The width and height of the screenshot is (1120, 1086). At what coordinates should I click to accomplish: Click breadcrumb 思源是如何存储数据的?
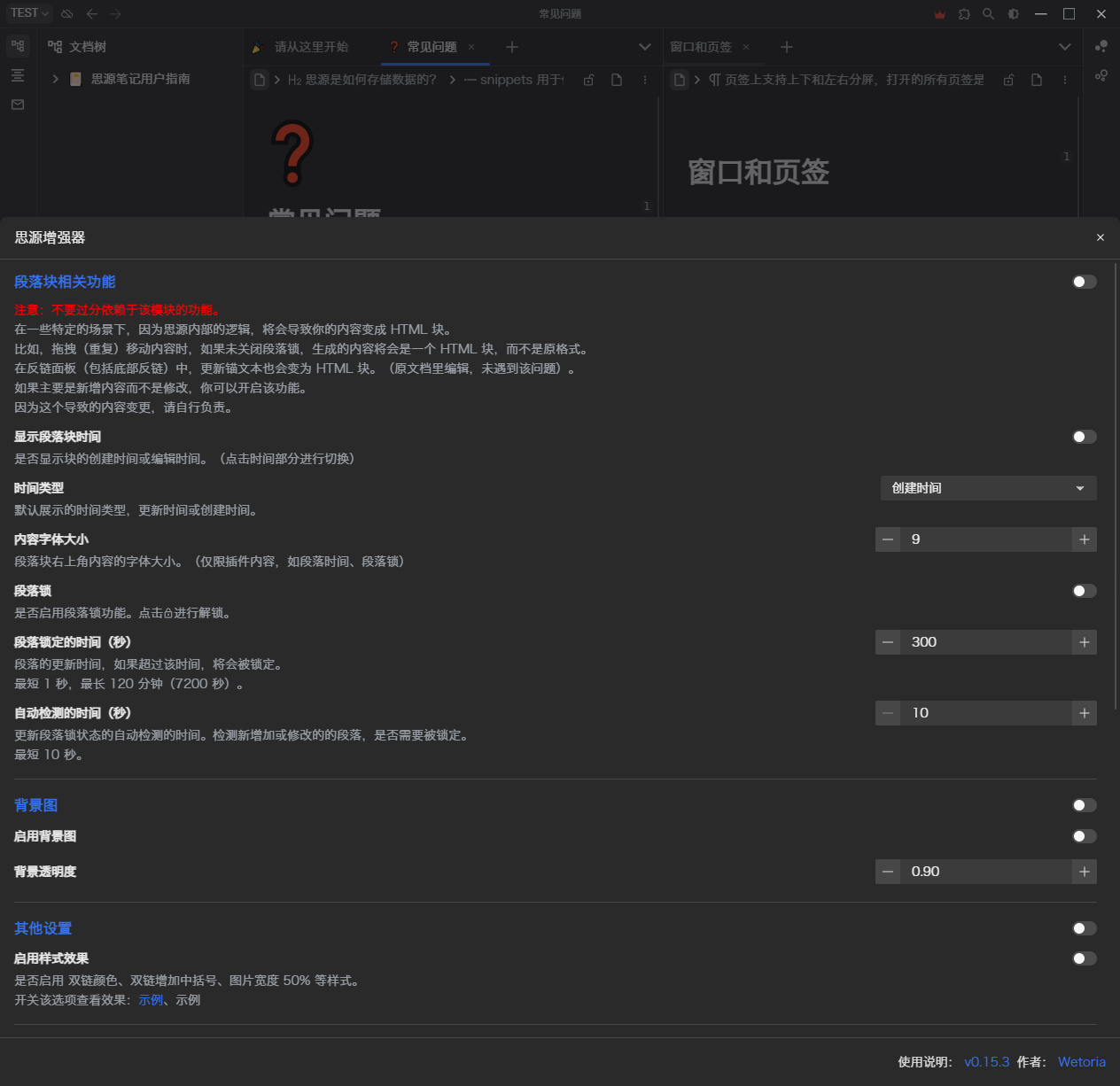362,80
